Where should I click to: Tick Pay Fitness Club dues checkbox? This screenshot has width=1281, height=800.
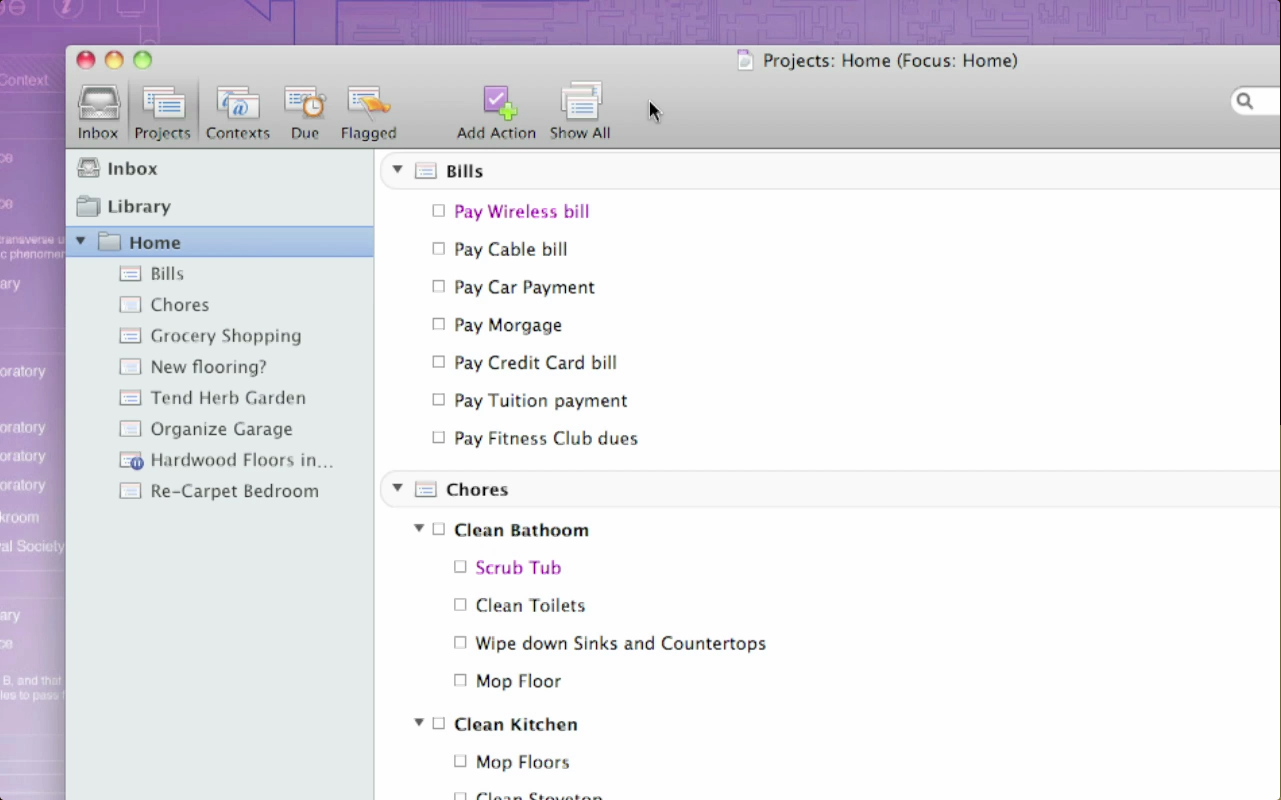(438, 437)
